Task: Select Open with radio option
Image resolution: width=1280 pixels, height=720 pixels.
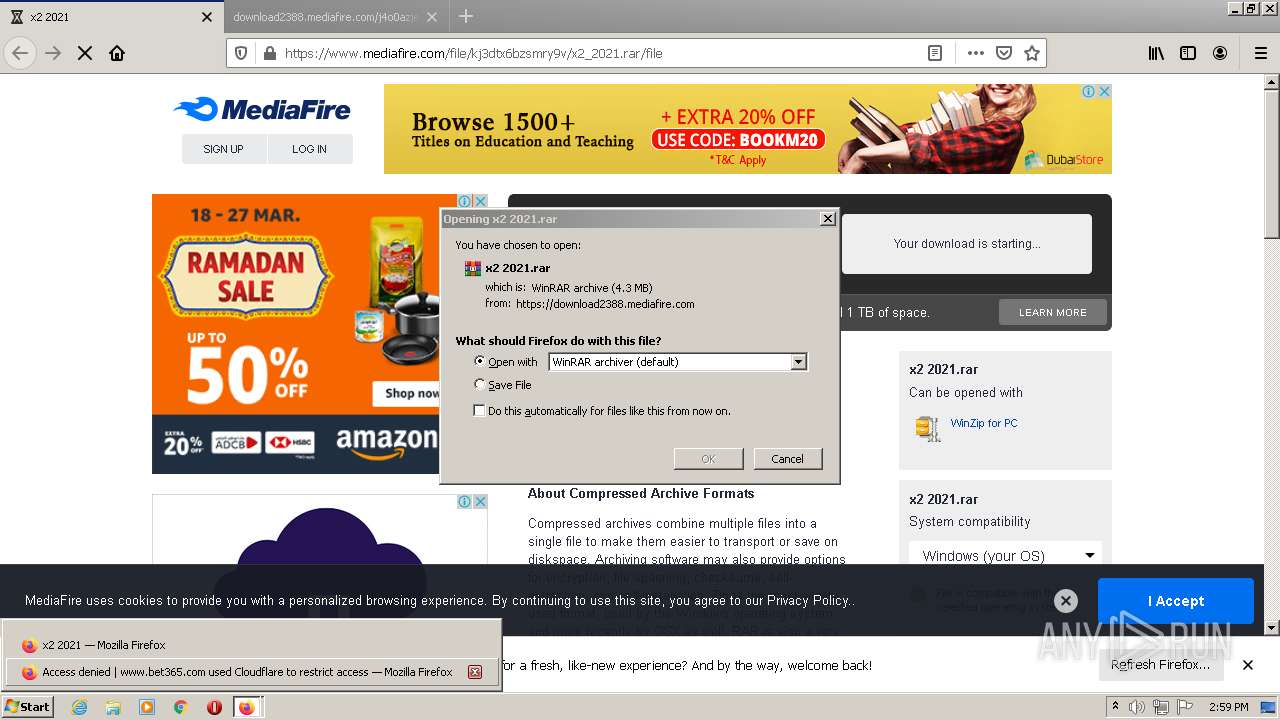Action: point(480,361)
